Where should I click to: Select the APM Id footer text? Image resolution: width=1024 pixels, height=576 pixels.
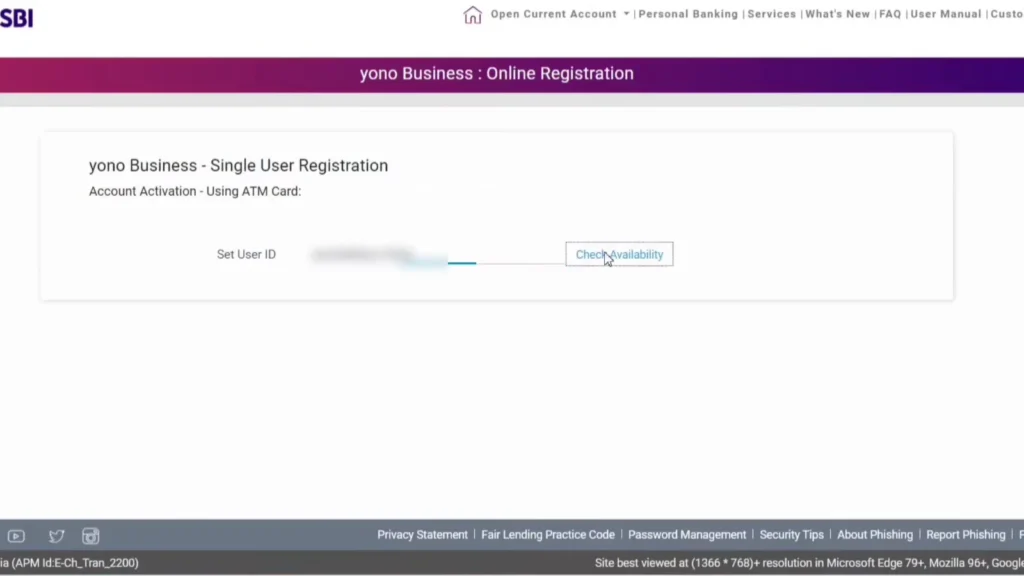[69, 562]
